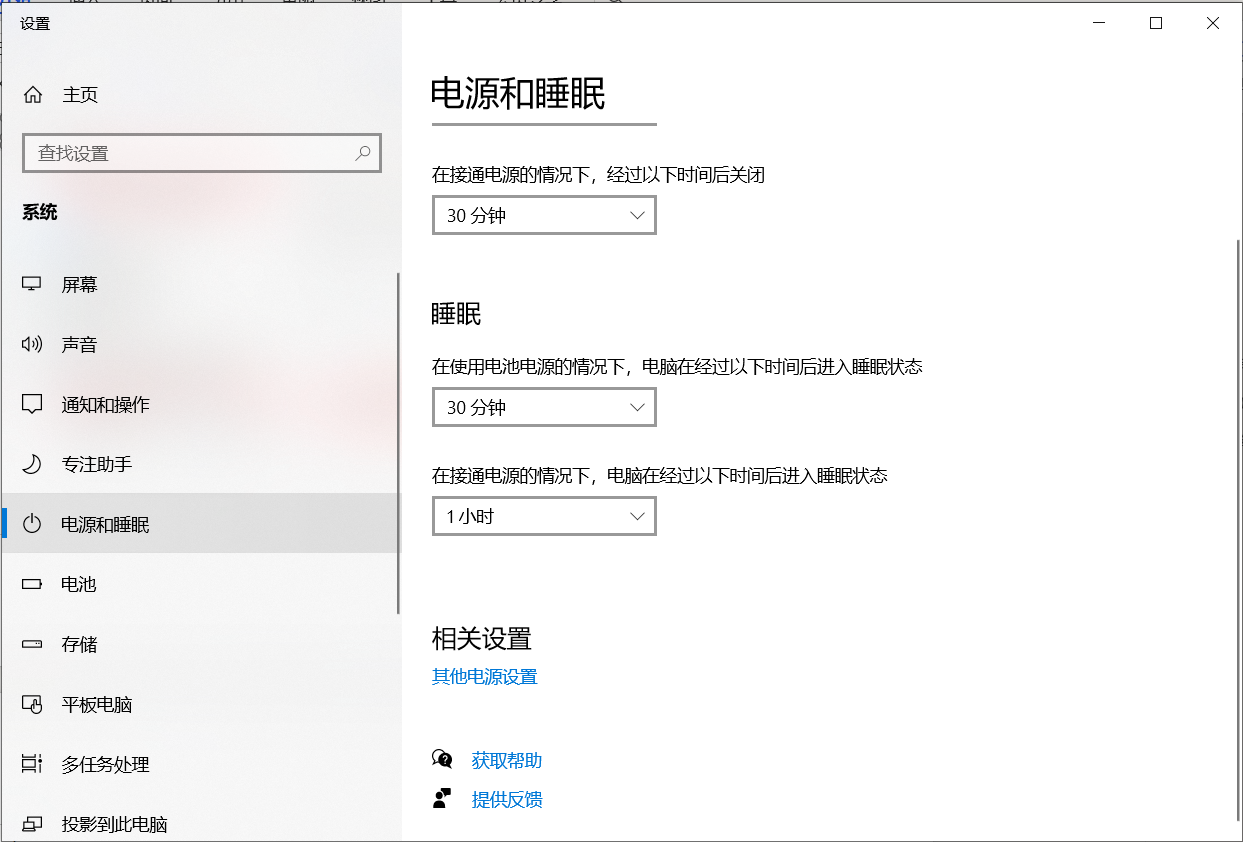Click the sidebar vertical scrollbar

coord(399,443)
